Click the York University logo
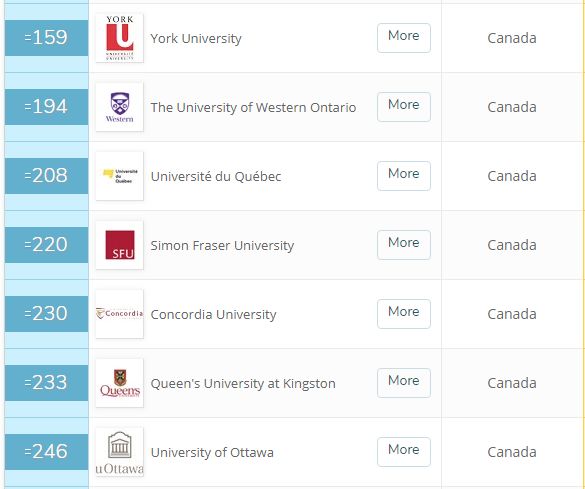 point(119,38)
